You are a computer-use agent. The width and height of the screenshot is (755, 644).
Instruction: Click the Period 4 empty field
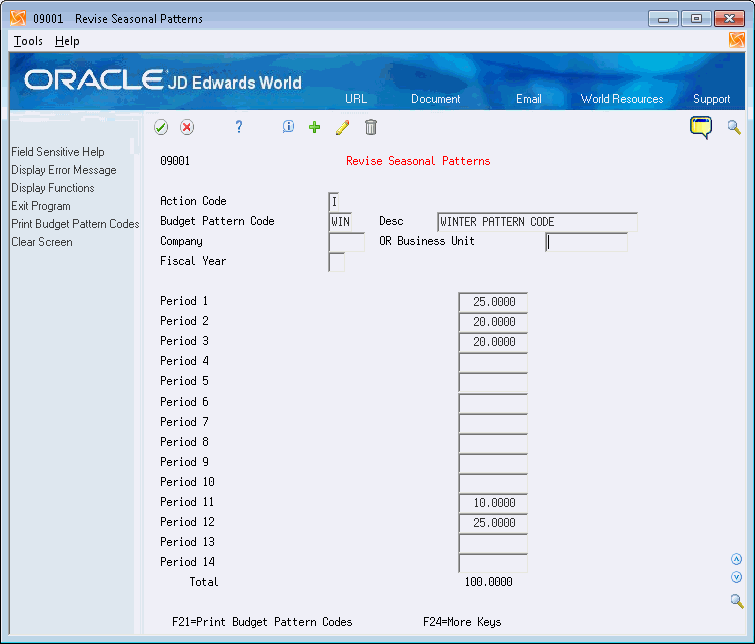[493, 362]
